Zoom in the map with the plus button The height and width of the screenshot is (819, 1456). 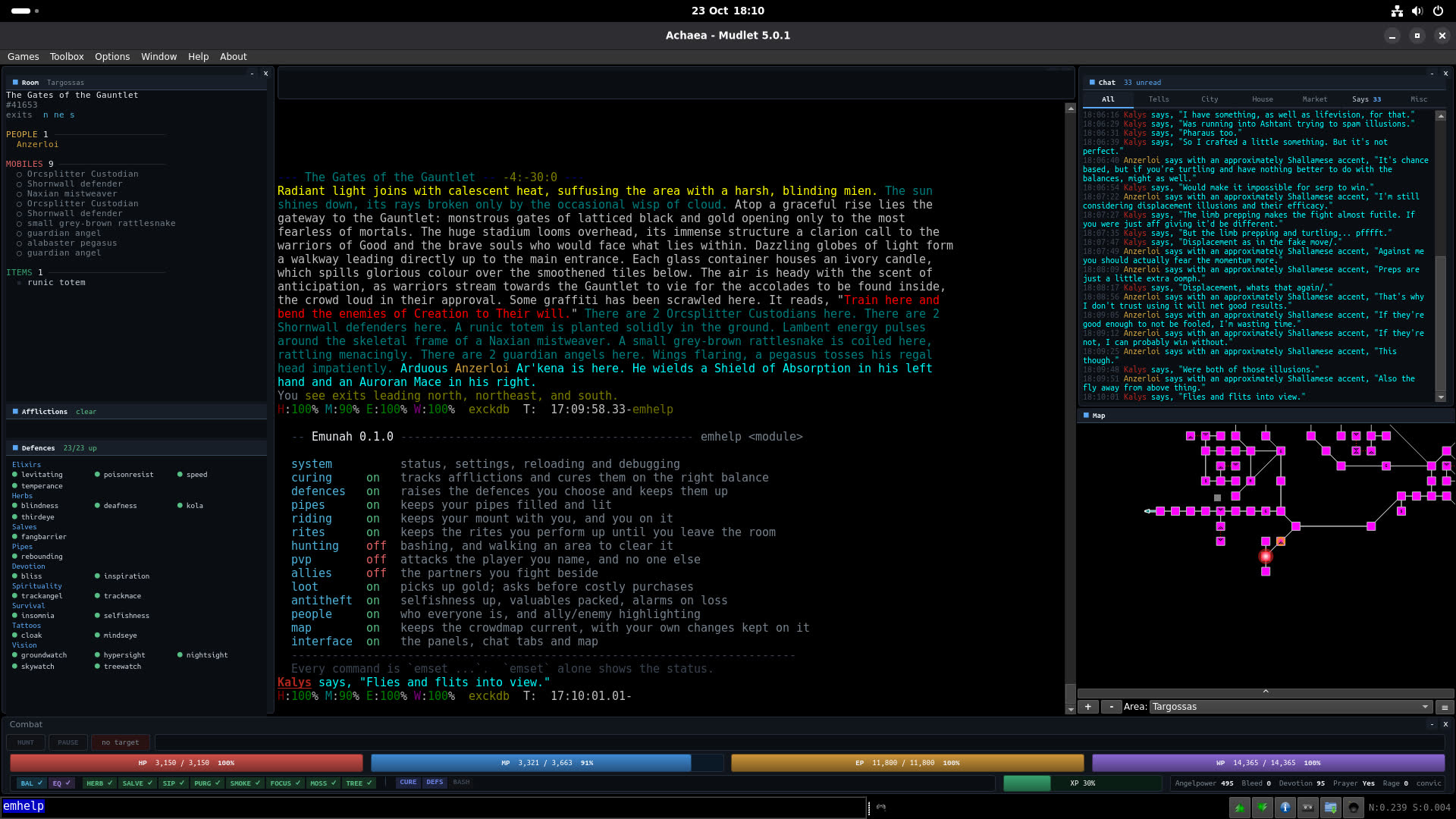click(x=1088, y=707)
